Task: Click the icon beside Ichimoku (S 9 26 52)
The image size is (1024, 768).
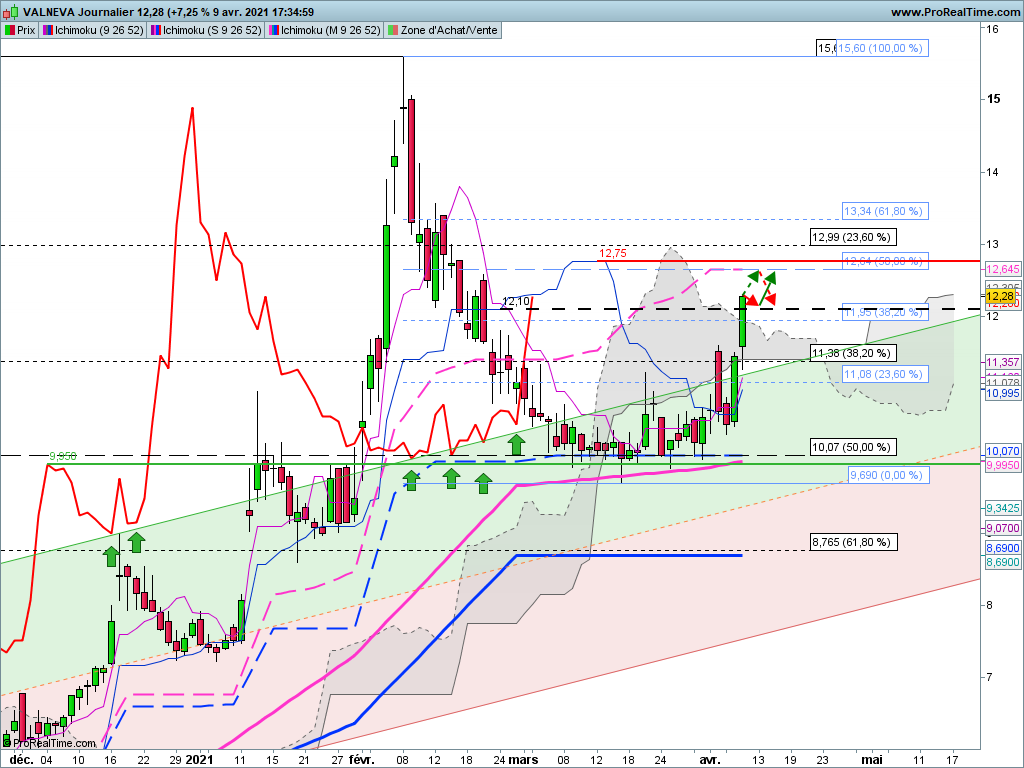Action: (x=155, y=30)
